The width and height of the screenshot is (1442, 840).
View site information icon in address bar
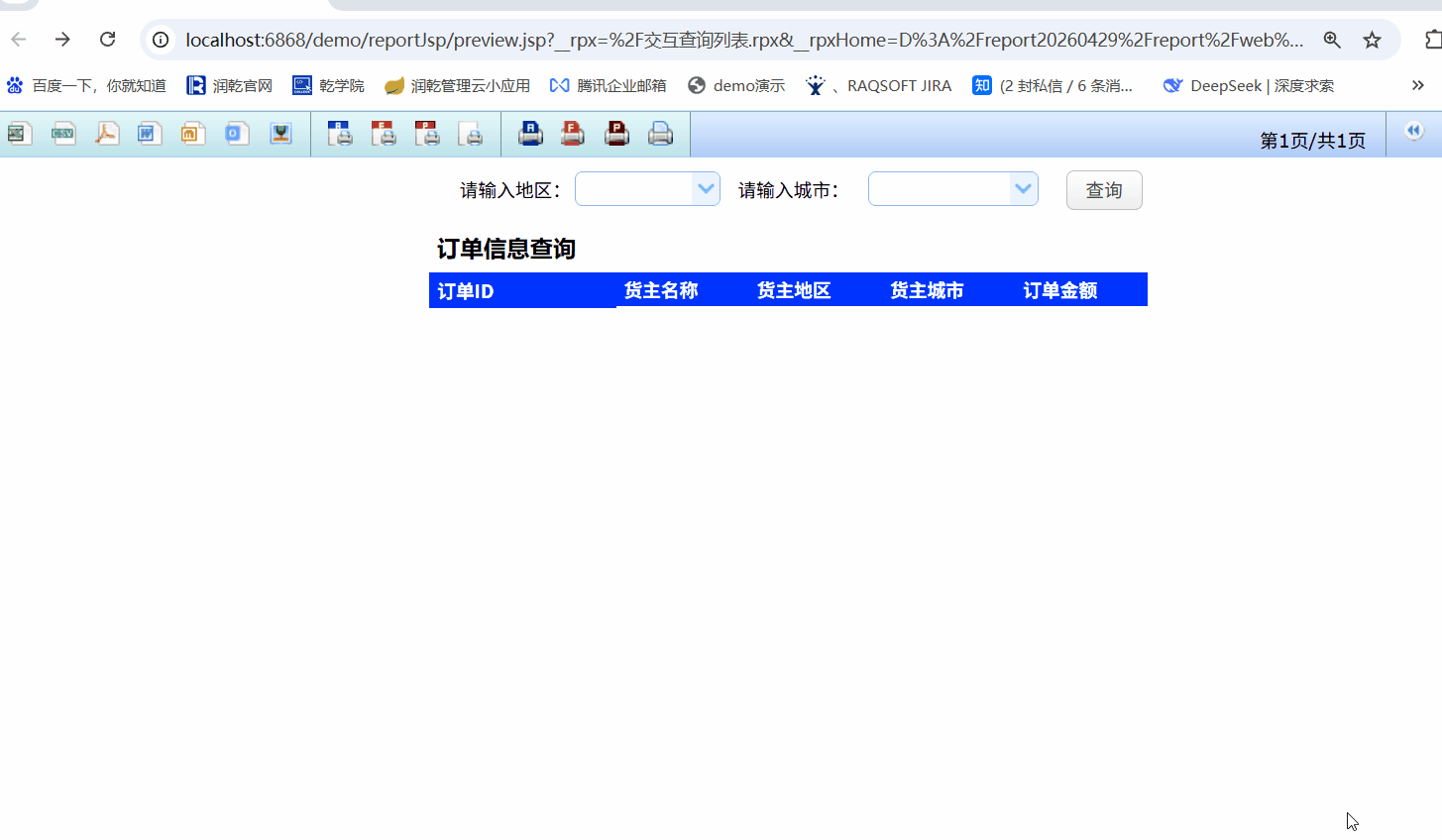[161, 40]
